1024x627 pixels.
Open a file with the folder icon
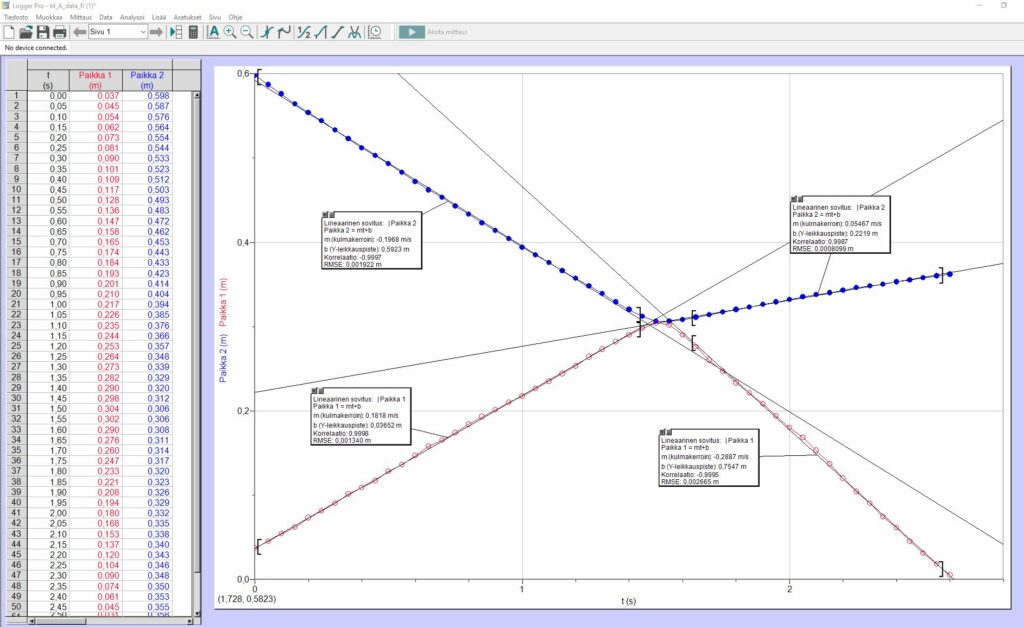(26, 32)
